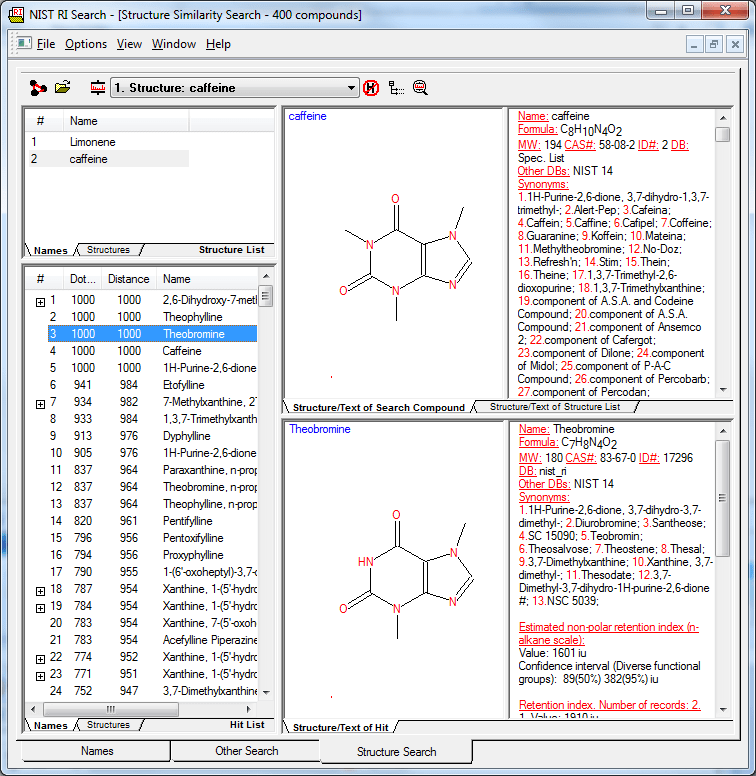Click the molecule structure search icon
The height and width of the screenshot is (776, 756).
click(38, 88)
